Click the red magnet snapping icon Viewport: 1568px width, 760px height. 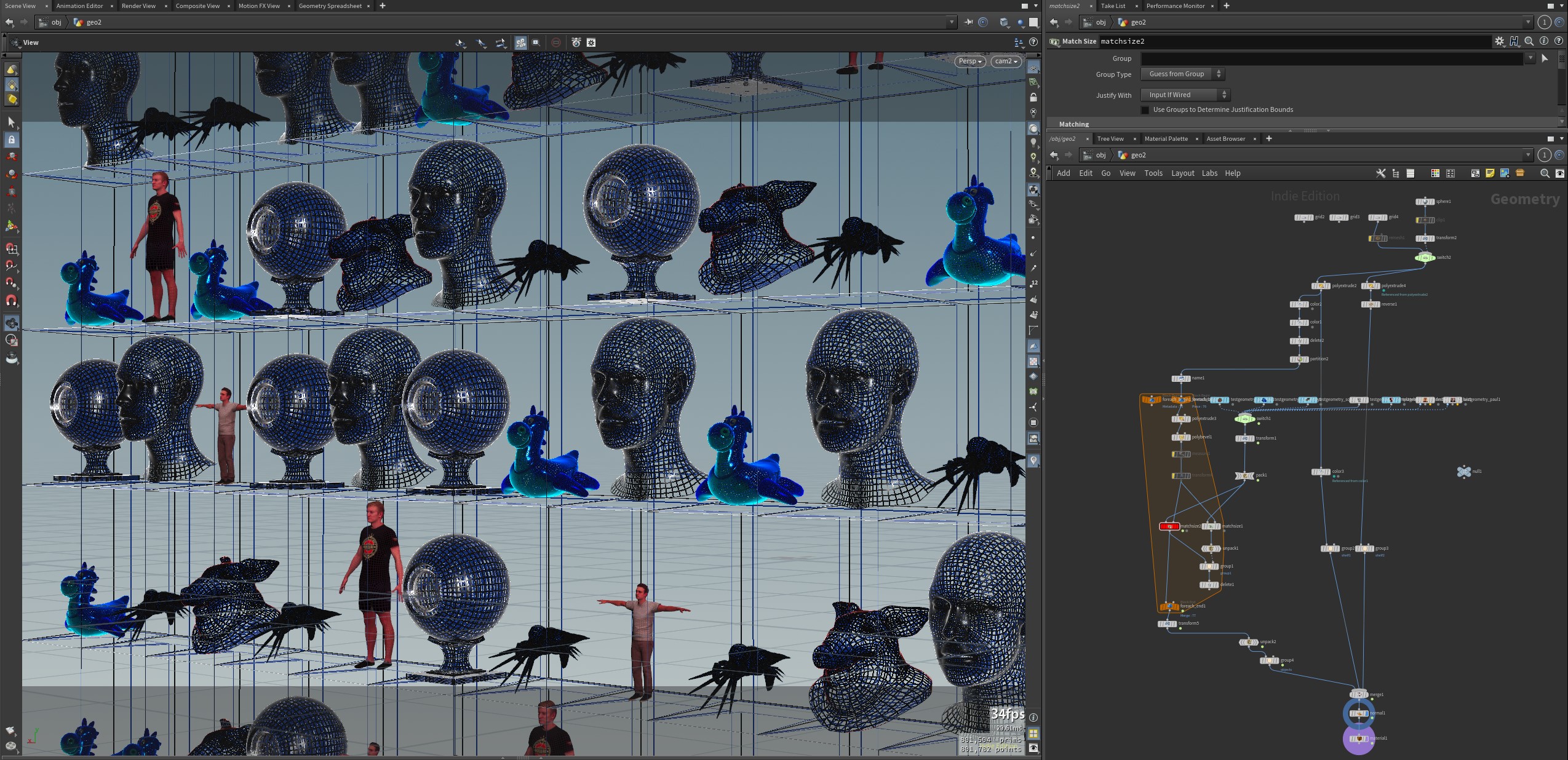pyautogui.click(x=12, y=301)
